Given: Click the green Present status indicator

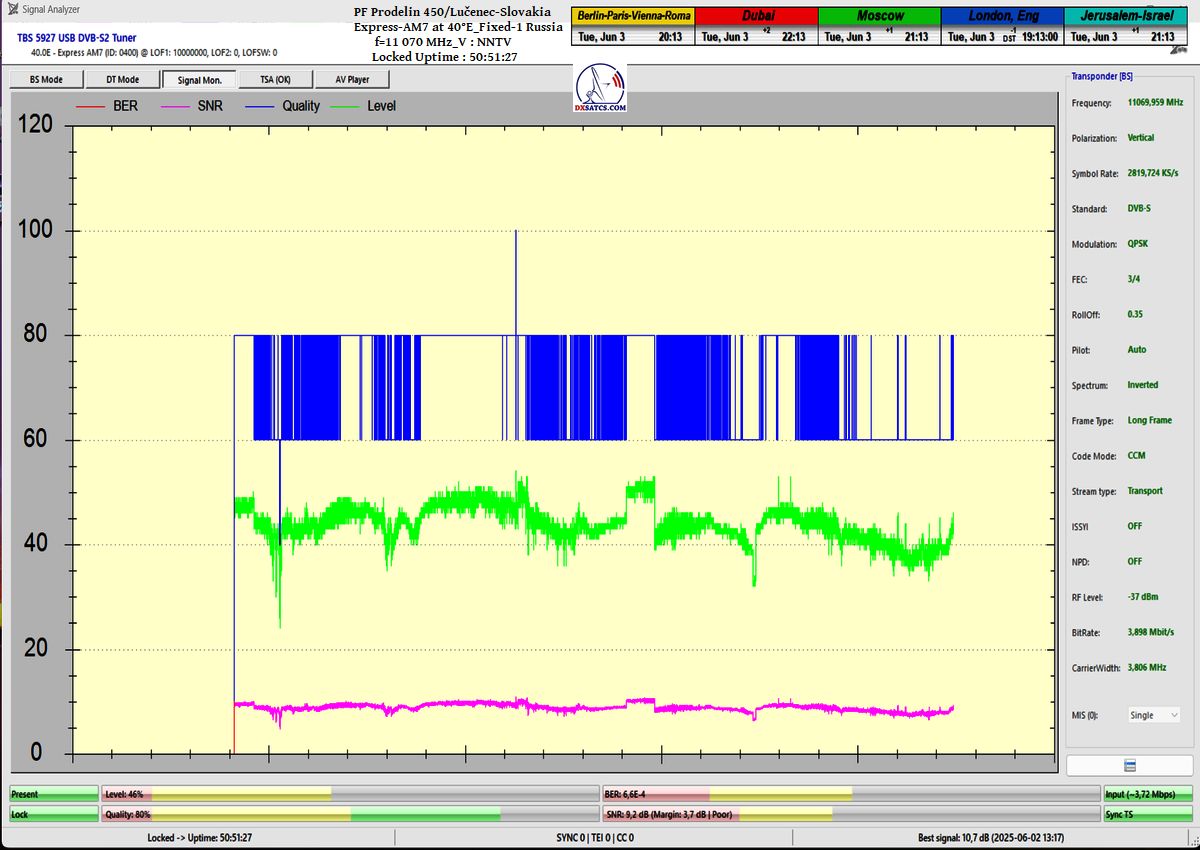Looking at the screenshot, I should coord(54,794).
